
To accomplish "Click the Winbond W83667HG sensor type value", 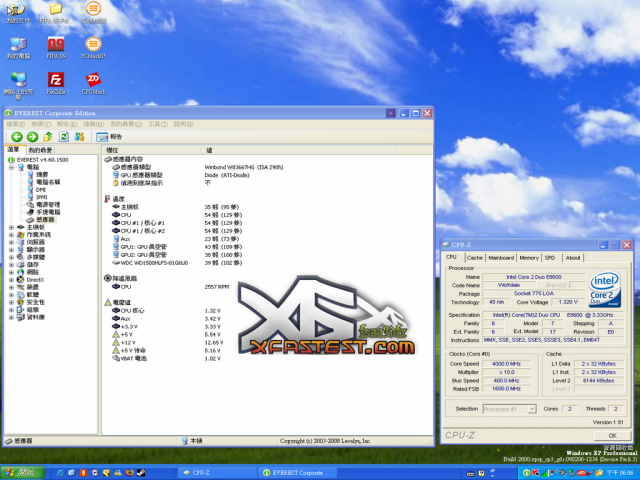I will (x=244, y=167).
